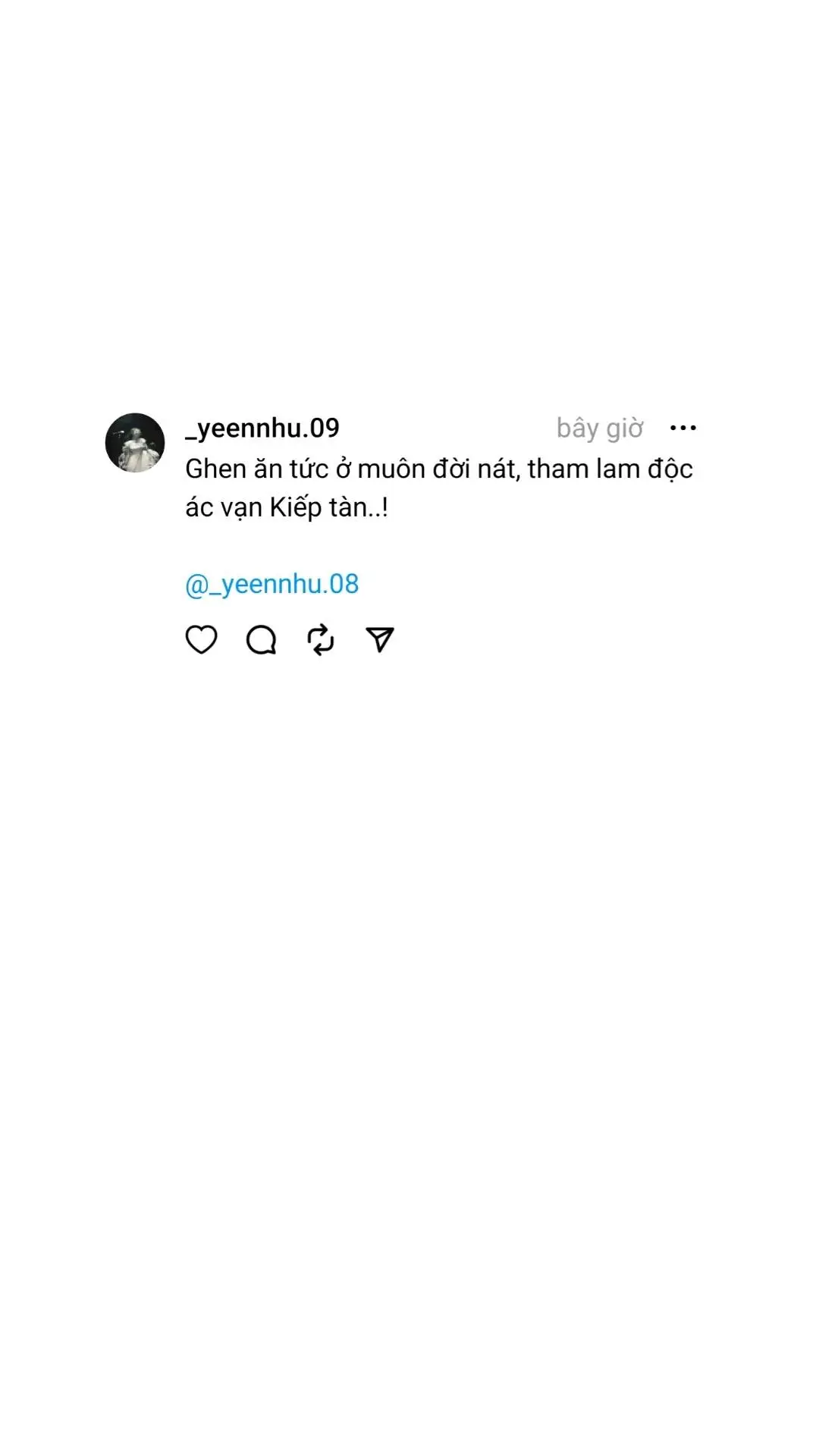The height and width of the screenshot is (1456, 819).
Task: Follow the @_yeennhu.08 mention link
Action: coord(271,585)
